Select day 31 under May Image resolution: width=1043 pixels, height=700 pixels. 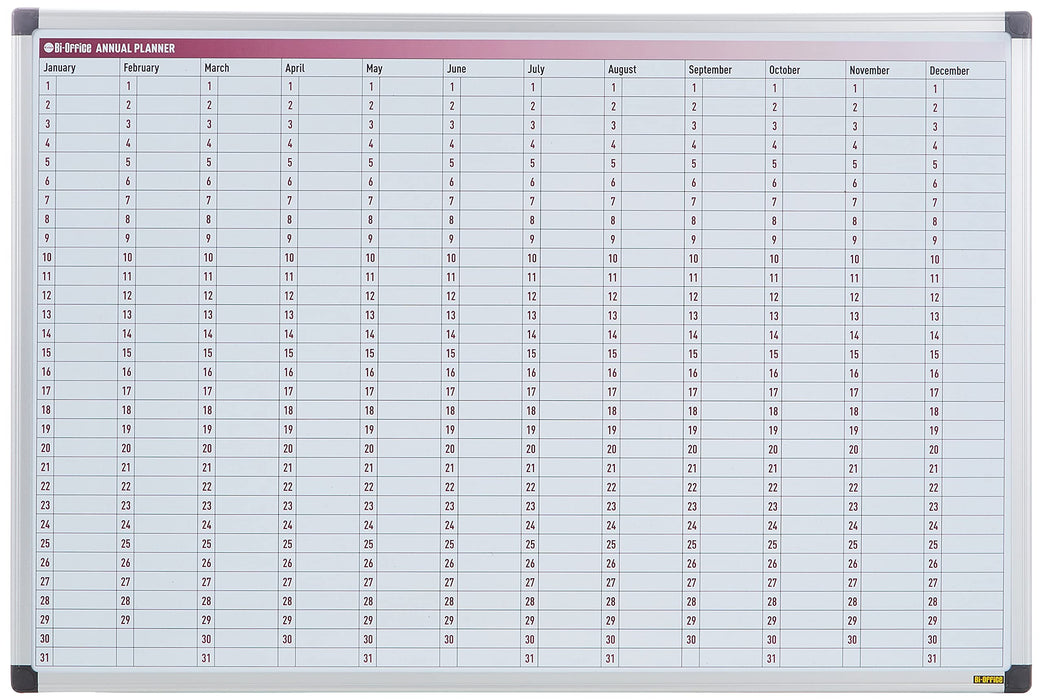pos(368,658)
